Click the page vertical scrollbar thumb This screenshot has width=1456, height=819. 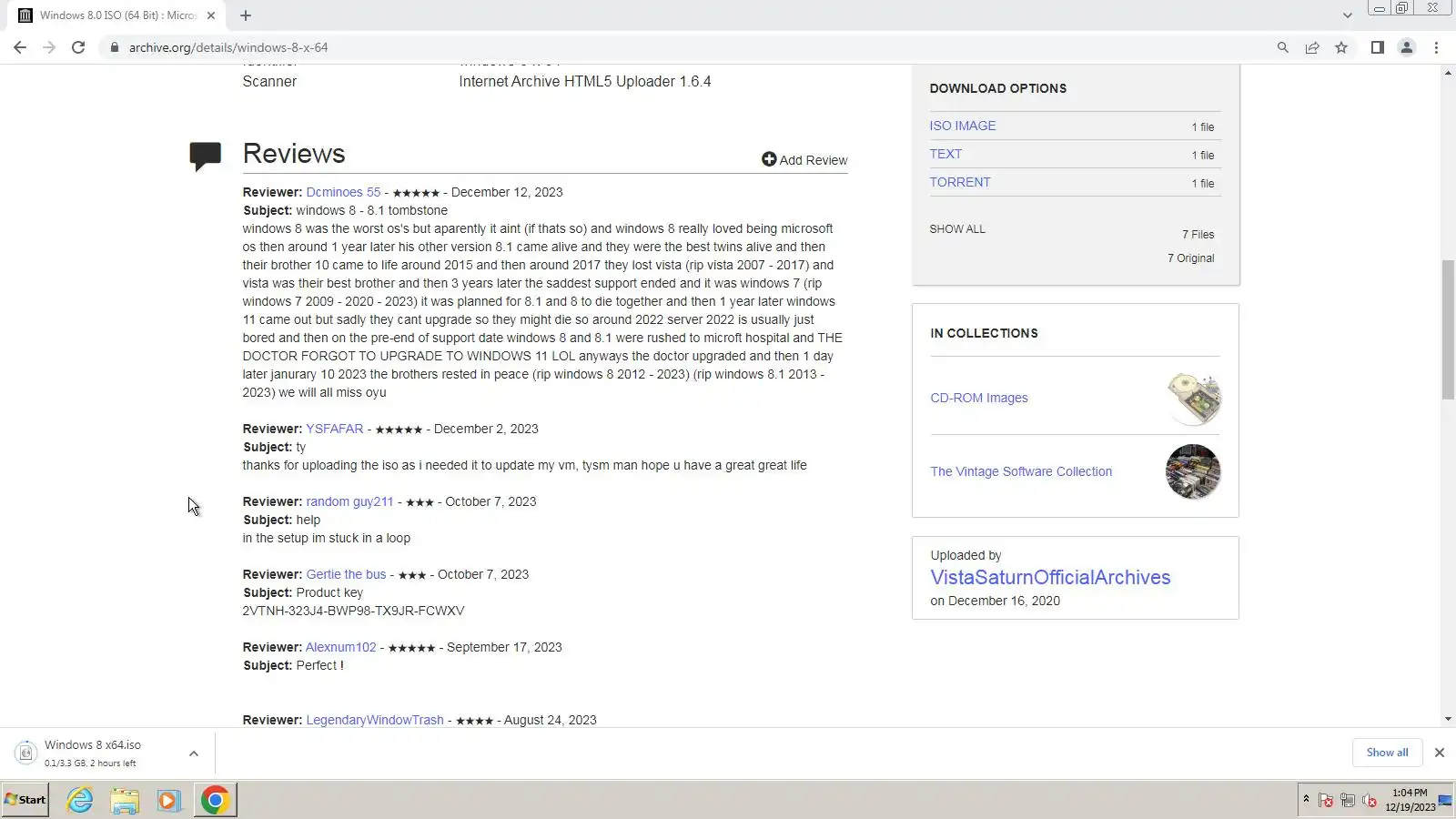1448,329
